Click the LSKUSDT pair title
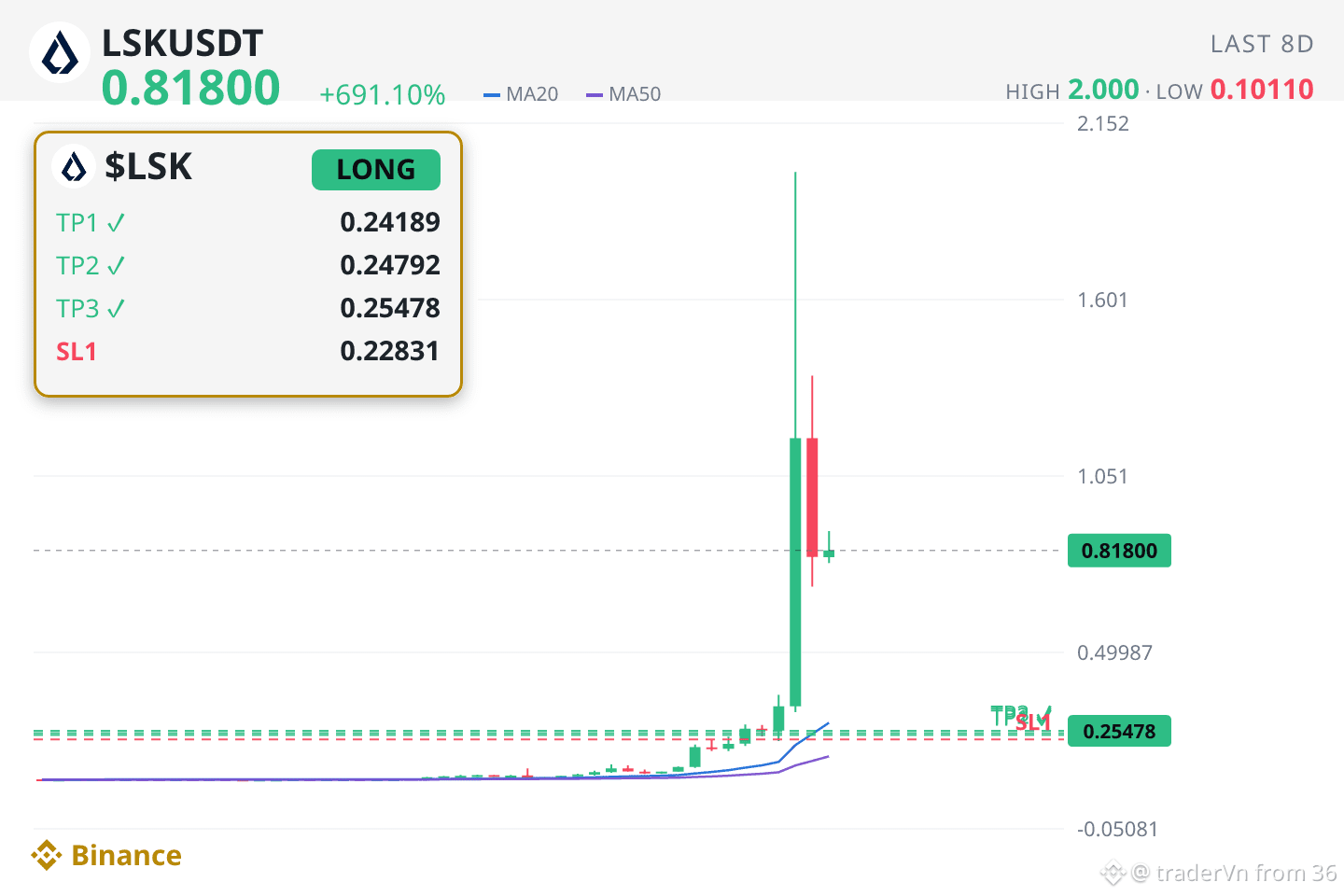Screen dimensions: 1344x896 point(182,43)
